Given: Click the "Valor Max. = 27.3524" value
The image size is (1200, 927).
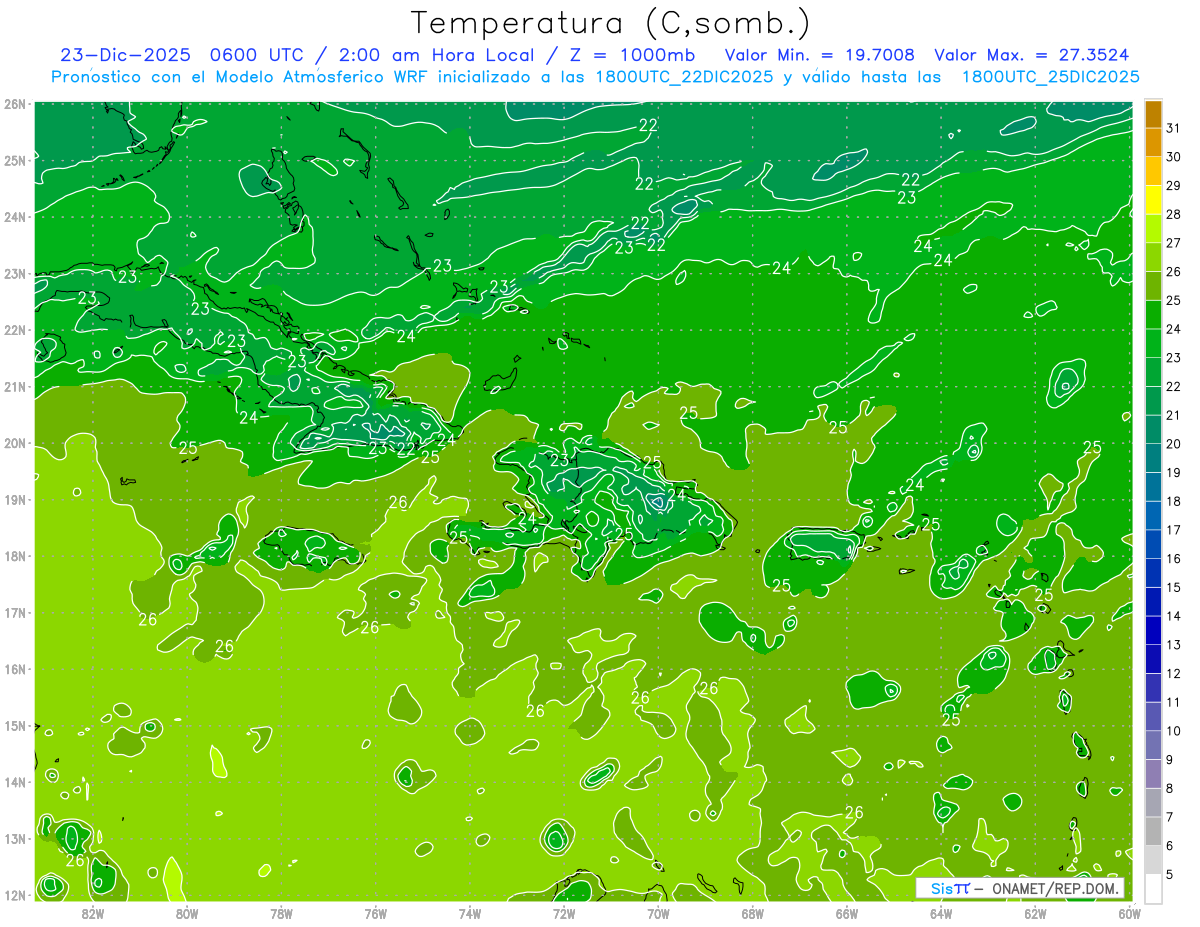Looking at the screenshot, I should 1032,55.
